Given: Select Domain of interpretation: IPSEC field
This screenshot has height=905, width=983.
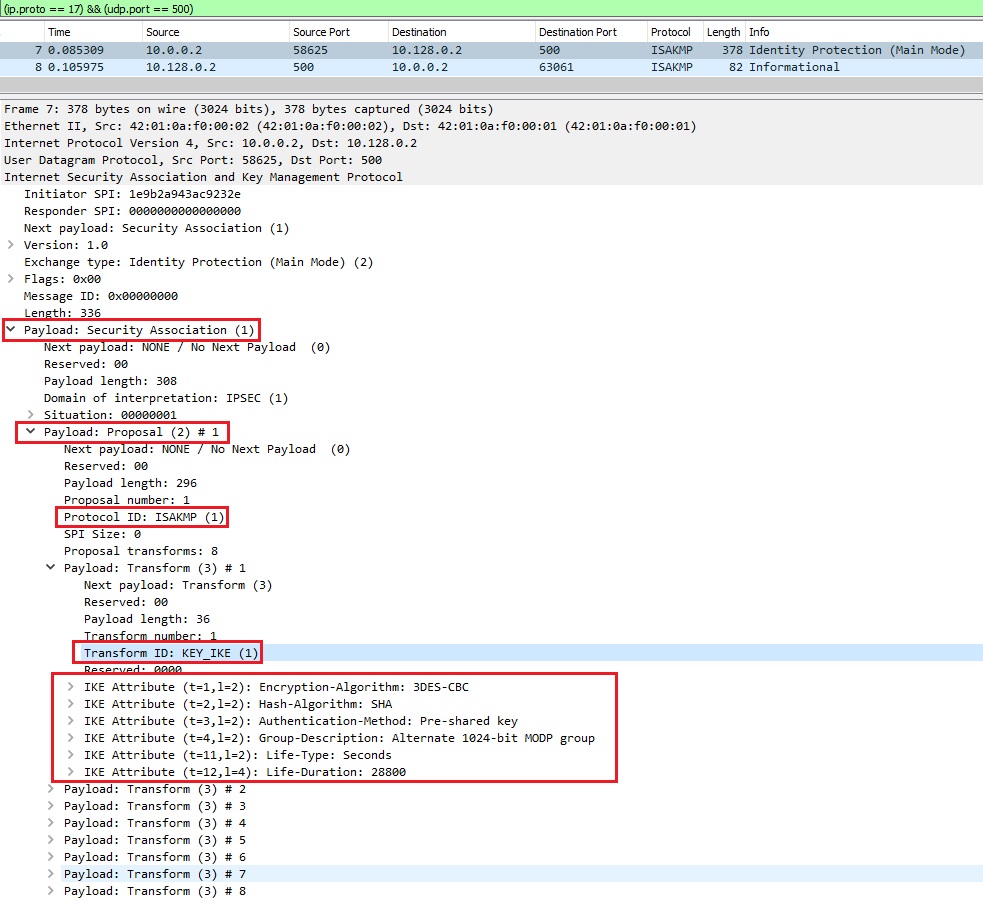Looking at the screenshot, I should 166,398.
